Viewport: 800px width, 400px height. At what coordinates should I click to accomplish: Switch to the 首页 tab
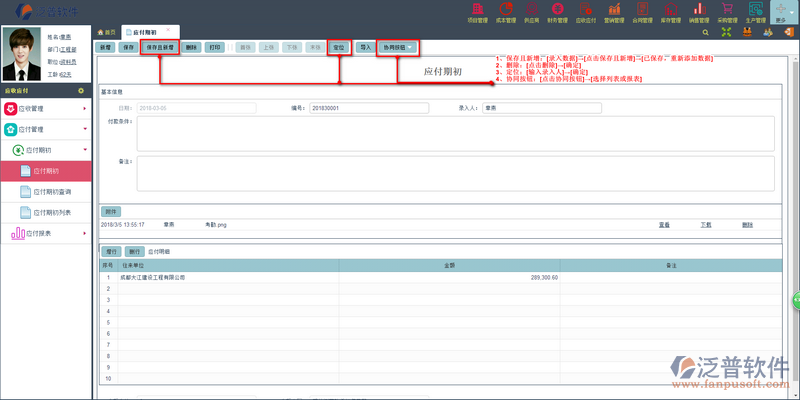[x=106, y=32]
